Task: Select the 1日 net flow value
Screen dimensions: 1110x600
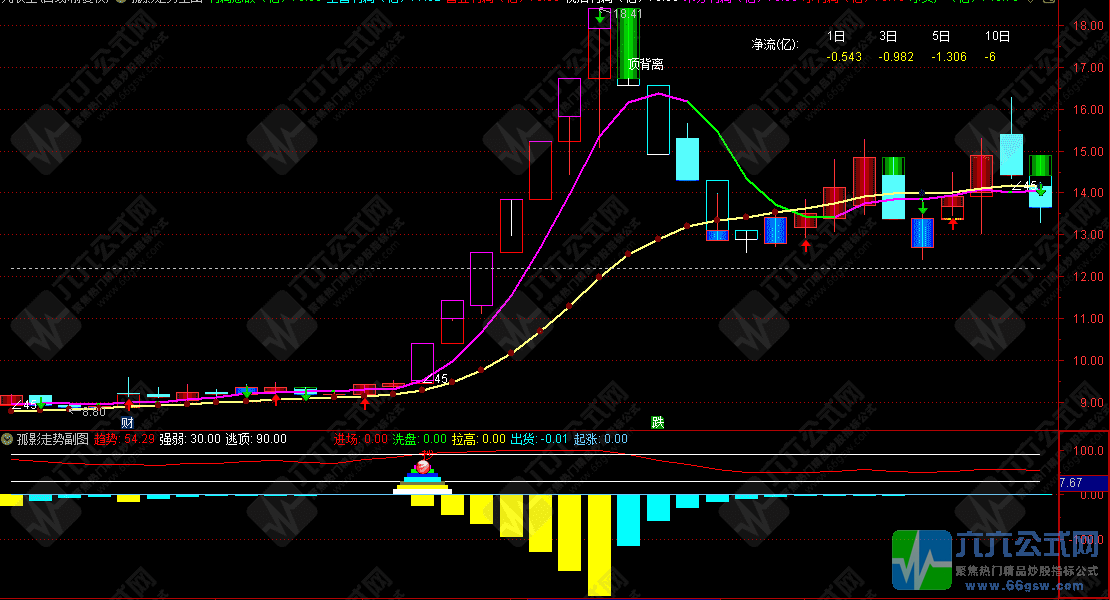Action: point(845,57)
